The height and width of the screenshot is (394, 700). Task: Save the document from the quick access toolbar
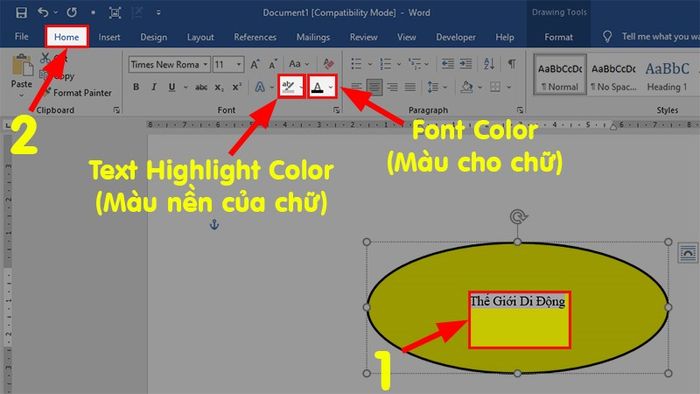(x=21, y=12)
